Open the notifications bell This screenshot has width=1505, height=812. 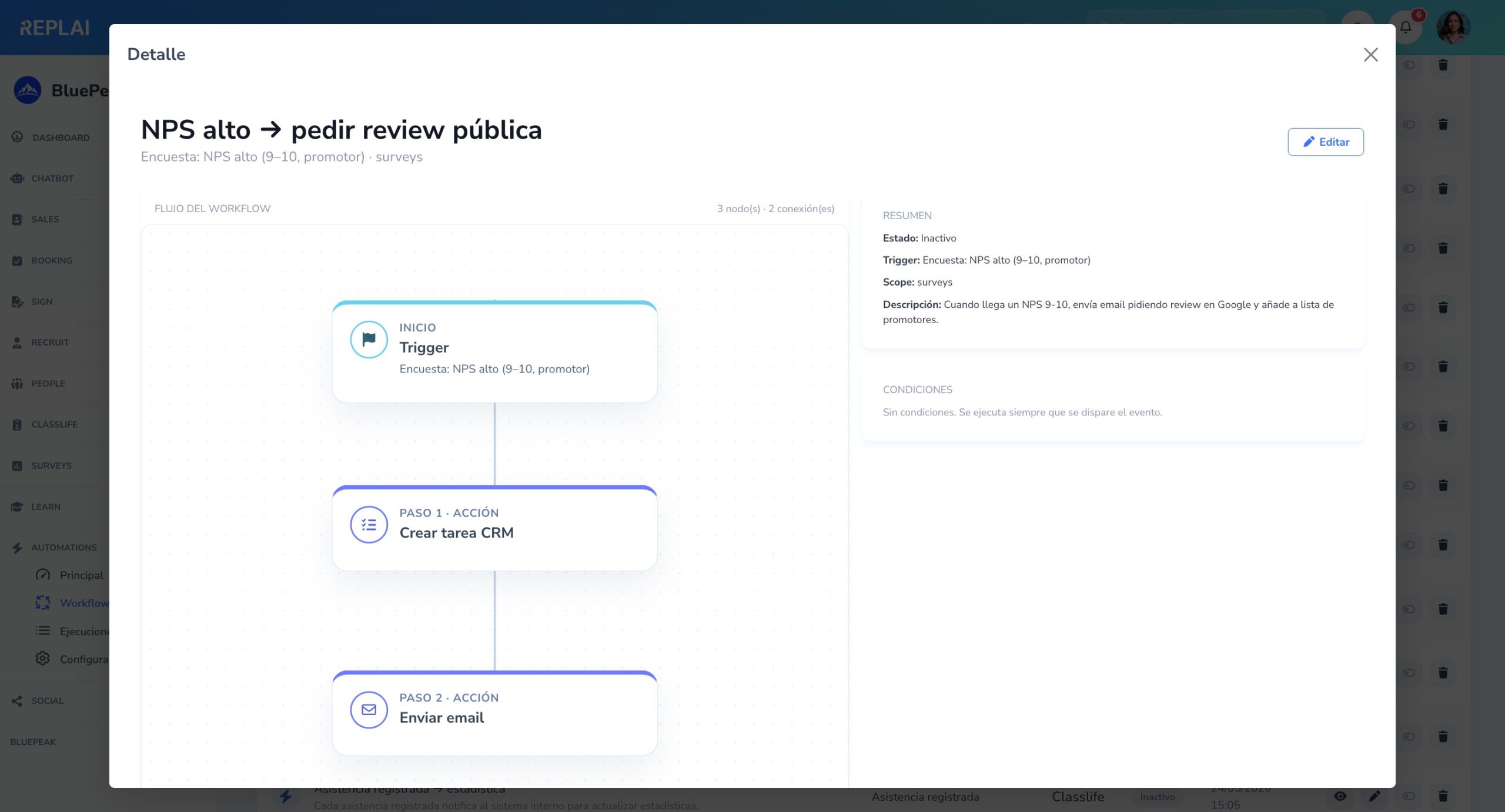pyautogui.click(x=1405, y=27)
